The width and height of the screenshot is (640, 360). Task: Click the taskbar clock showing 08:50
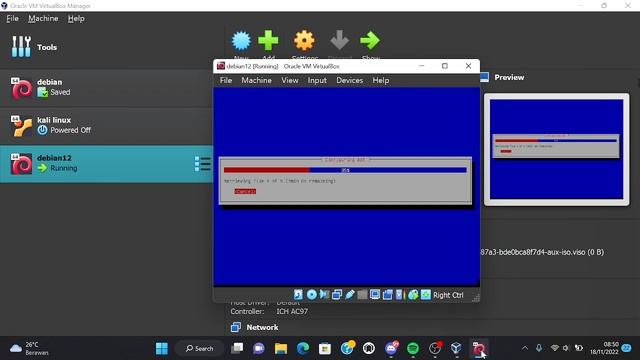[604, 348]
